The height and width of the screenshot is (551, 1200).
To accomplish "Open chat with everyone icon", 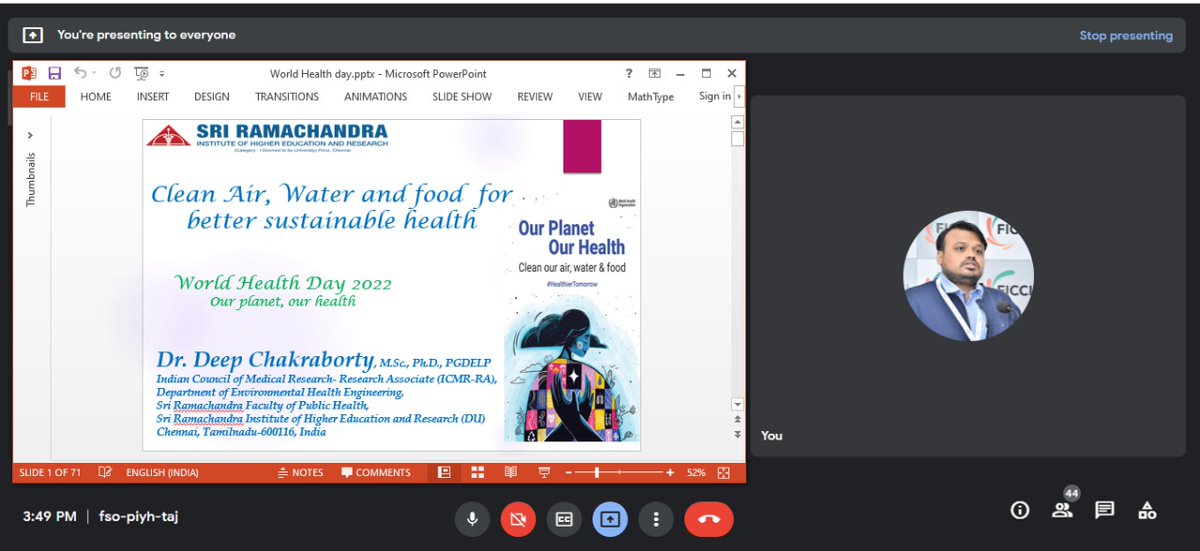I will 1105,510.
